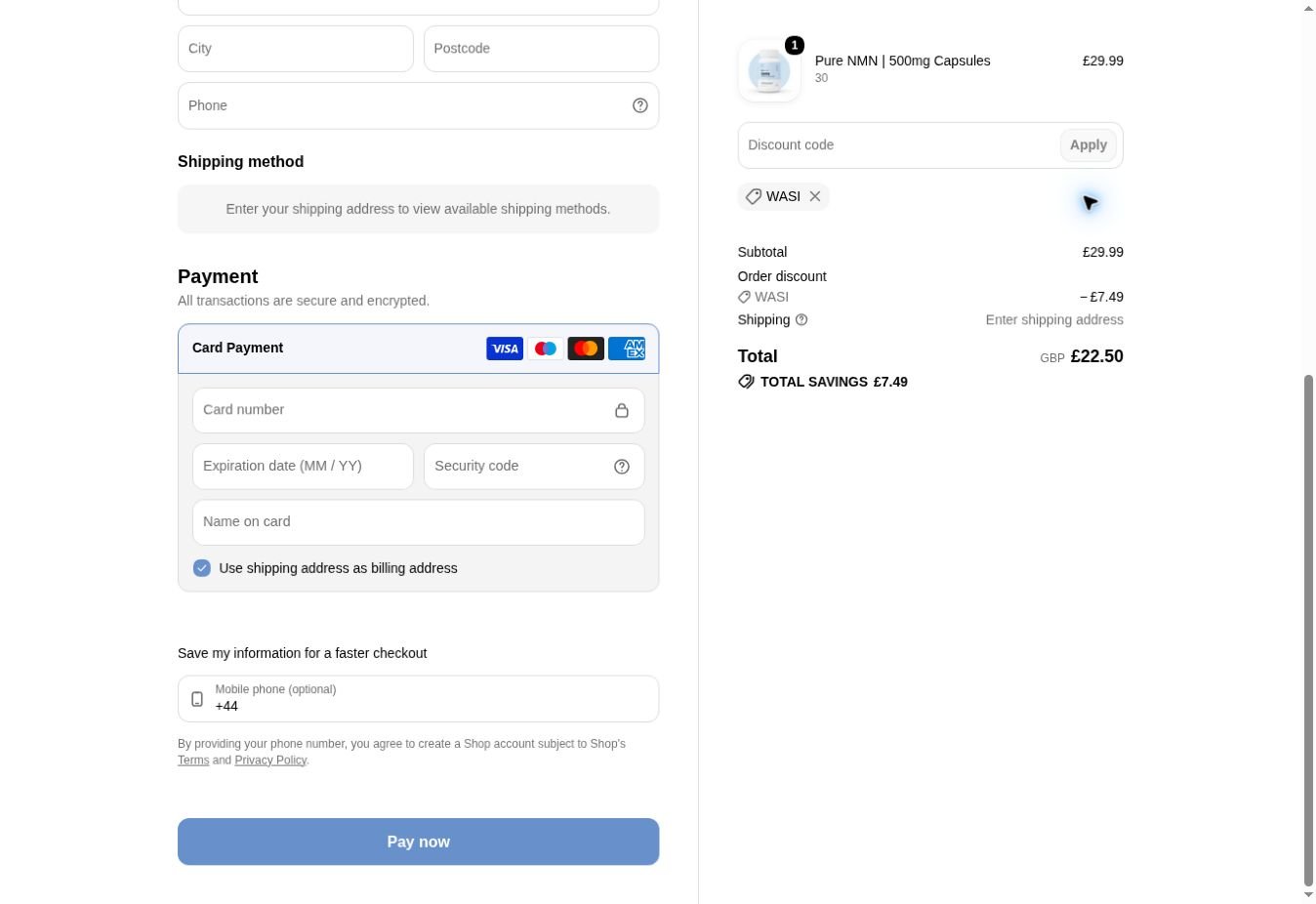Click the discount amount −£7.49
Screen dimensions: 1316x904
pos(1101,297)
